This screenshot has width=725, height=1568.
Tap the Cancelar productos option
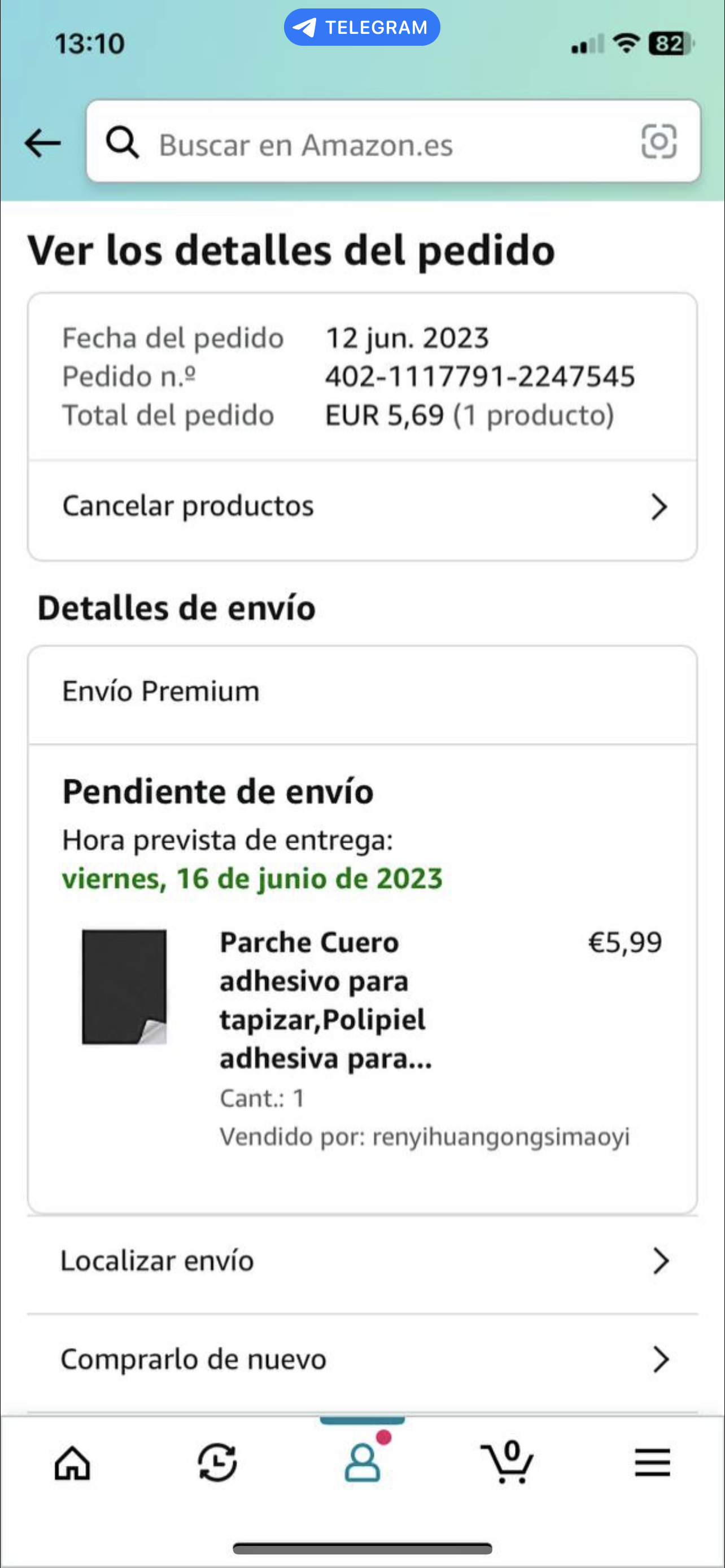click(188, 506)
